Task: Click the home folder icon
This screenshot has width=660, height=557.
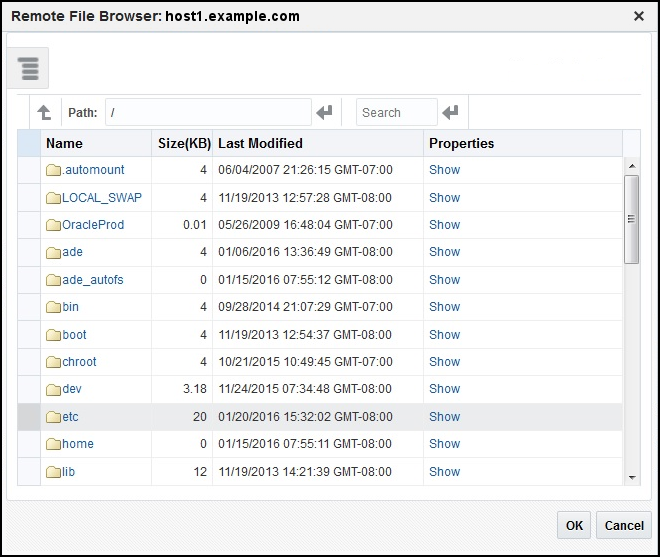Action: 54,444
